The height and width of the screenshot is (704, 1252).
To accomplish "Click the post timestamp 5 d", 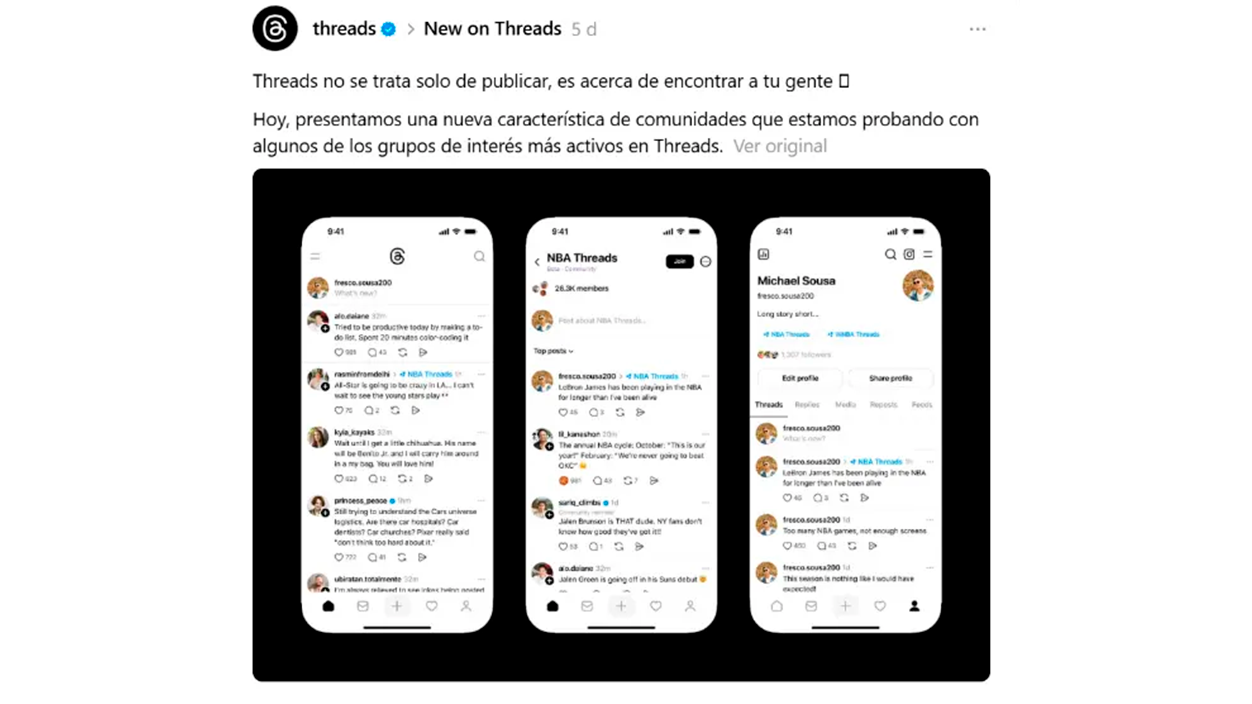I will [x=584, y=30].
